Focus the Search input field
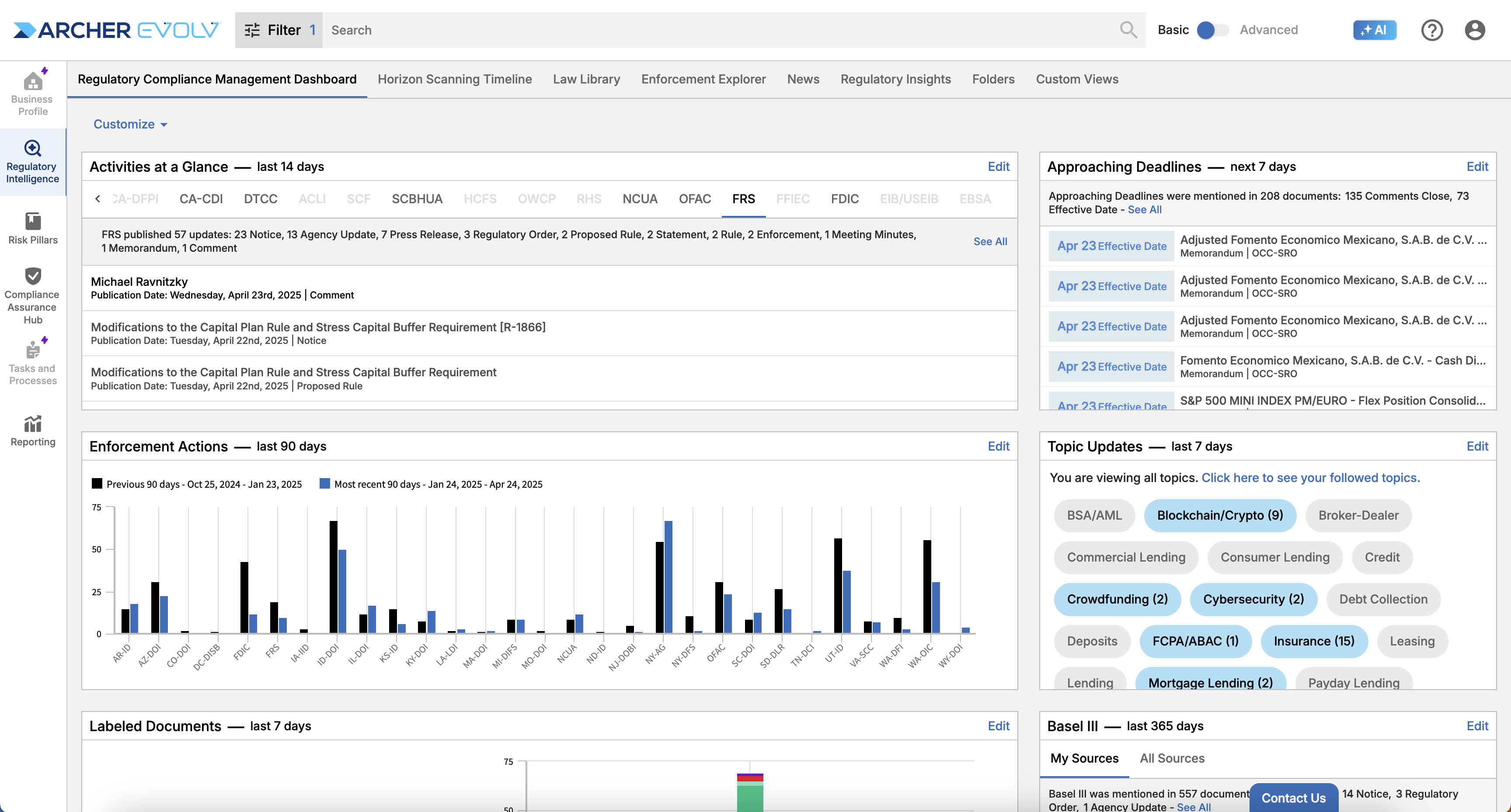The width and height of the screenshot is (1511, 812). click(x=721, y=30)
